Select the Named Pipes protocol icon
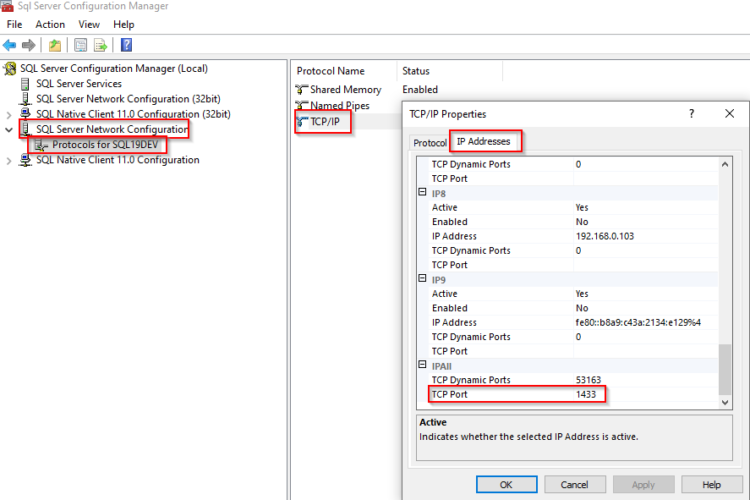Image resolution: width=750 pixels, height=500 pixels. [302, 105]
